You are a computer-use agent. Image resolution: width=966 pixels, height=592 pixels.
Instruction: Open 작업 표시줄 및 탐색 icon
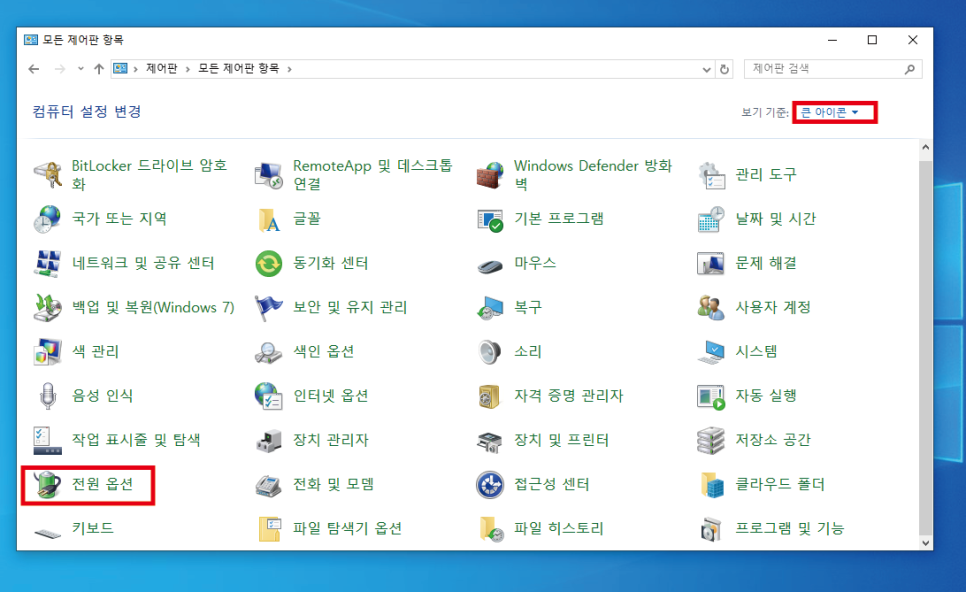[x=47, y=440]
